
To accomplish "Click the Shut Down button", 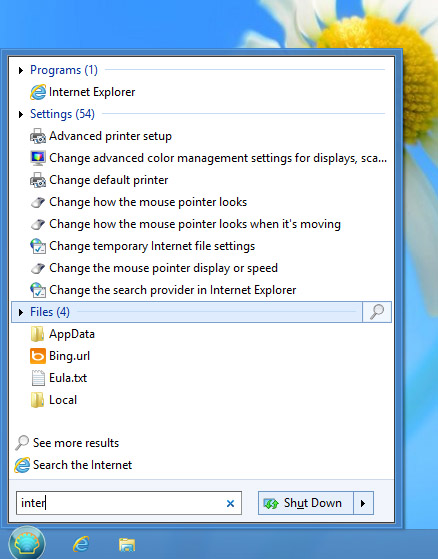I will point(306,503).
